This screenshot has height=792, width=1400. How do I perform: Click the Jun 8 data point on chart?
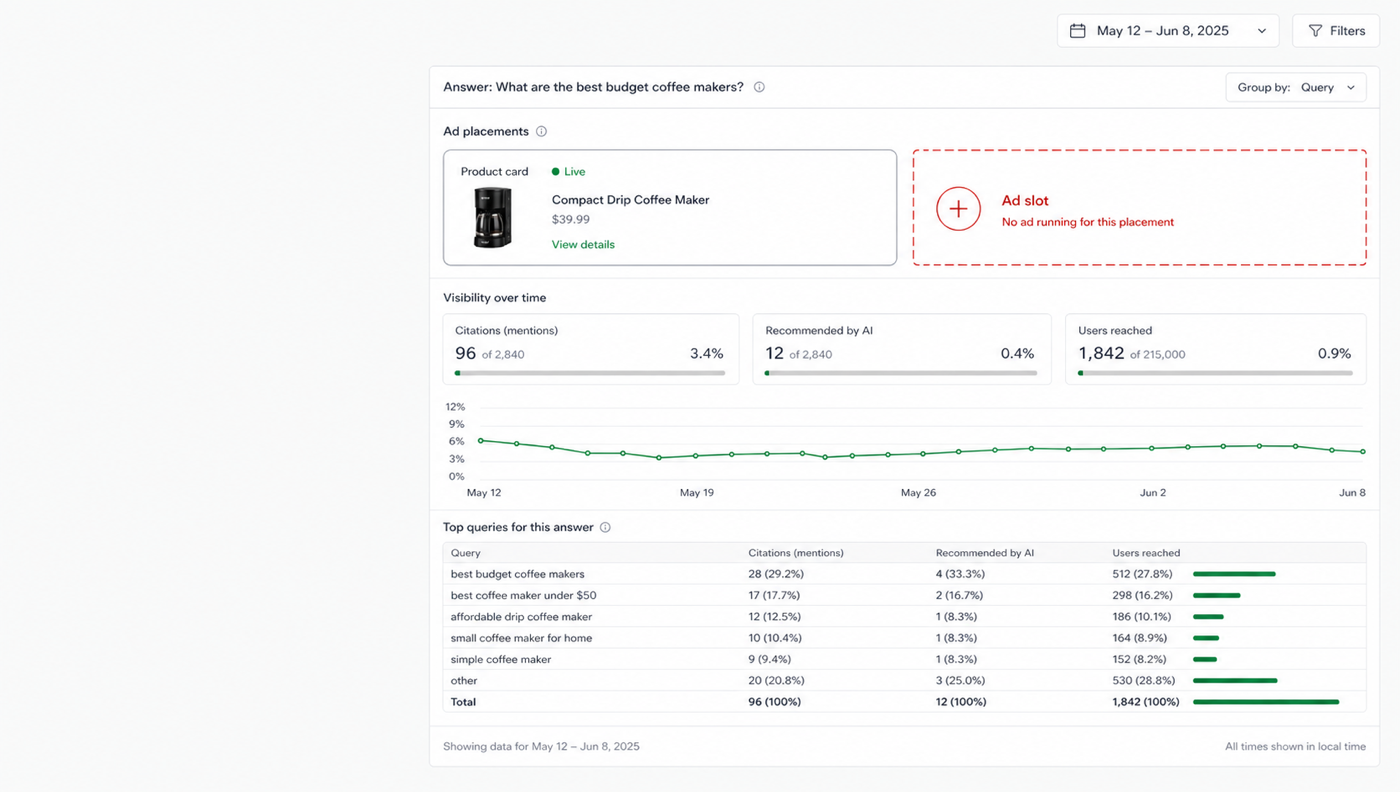tap(1363, 452)
